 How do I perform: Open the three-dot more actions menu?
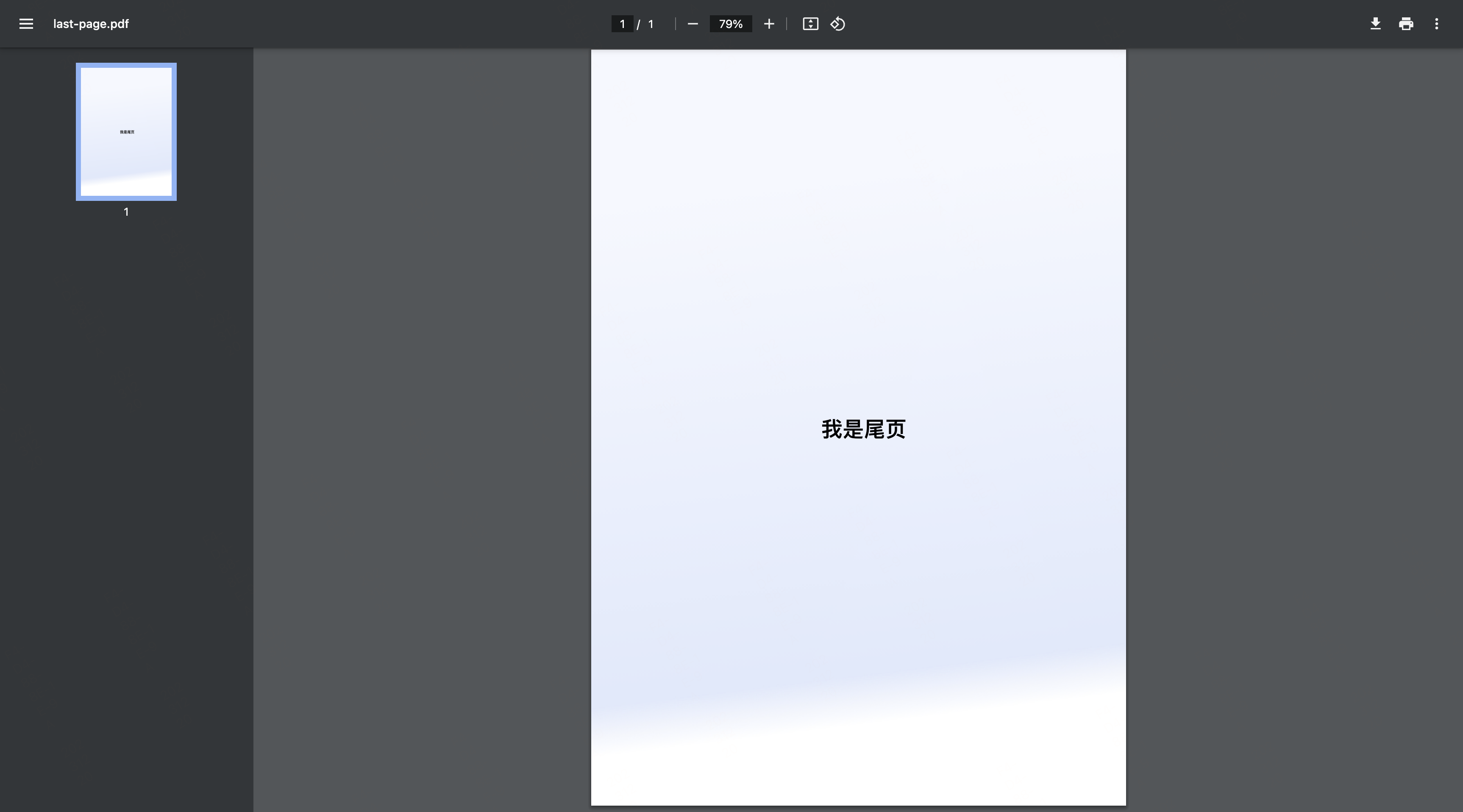click(1437, 24)
